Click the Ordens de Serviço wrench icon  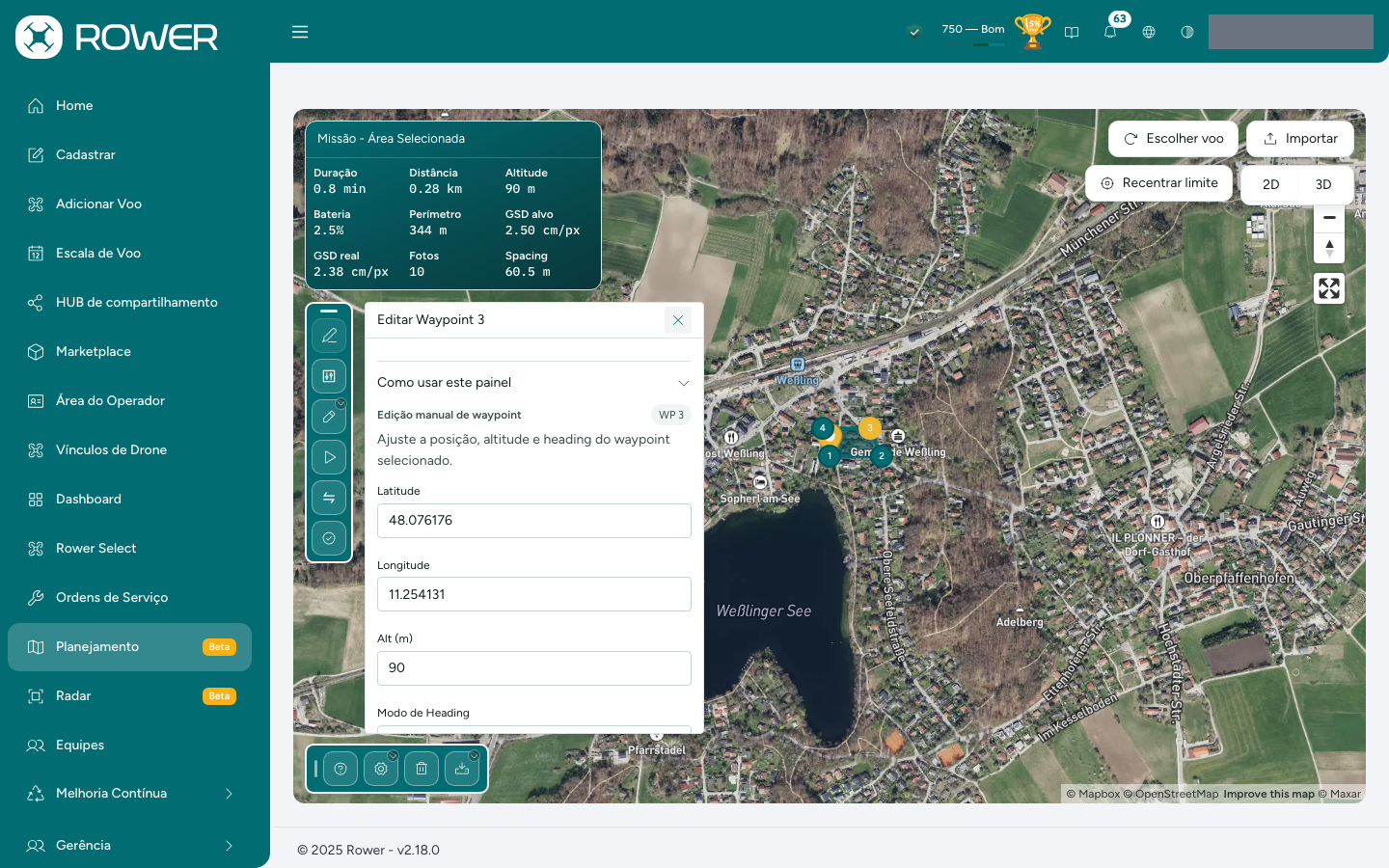click(36, 598)
